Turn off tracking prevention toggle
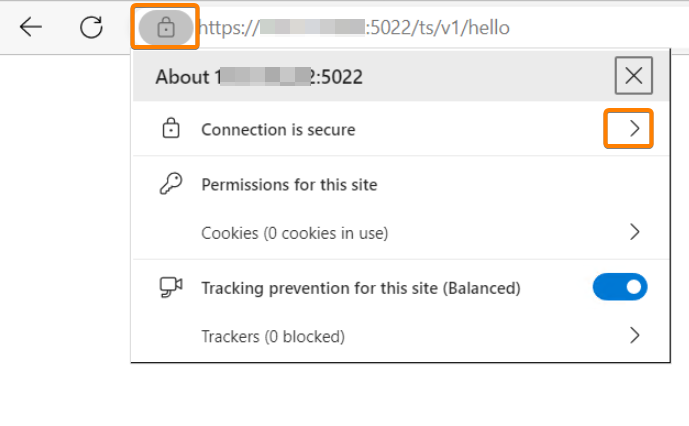 click(x=620, y=288)
